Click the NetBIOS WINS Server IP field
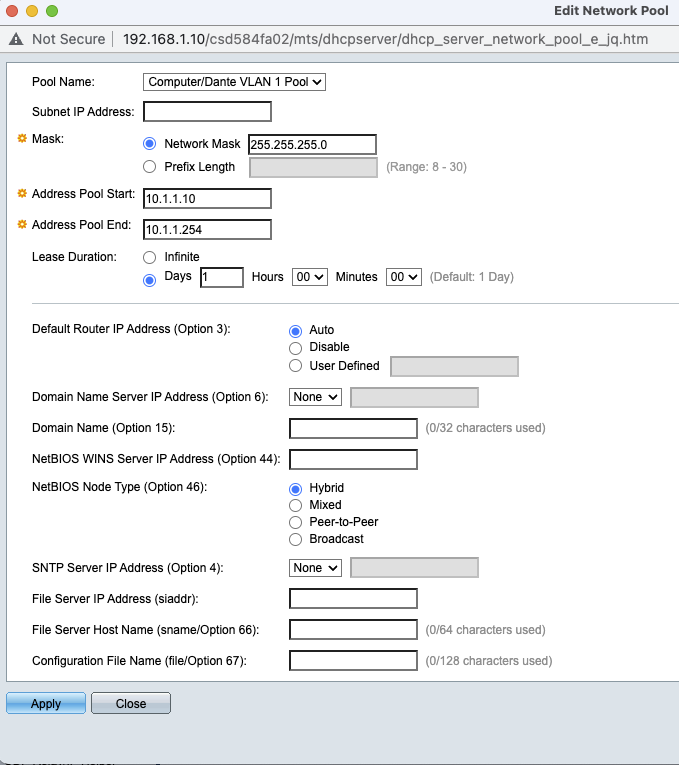The height and width of the screenshot is (765, 679). click(353, 460)
